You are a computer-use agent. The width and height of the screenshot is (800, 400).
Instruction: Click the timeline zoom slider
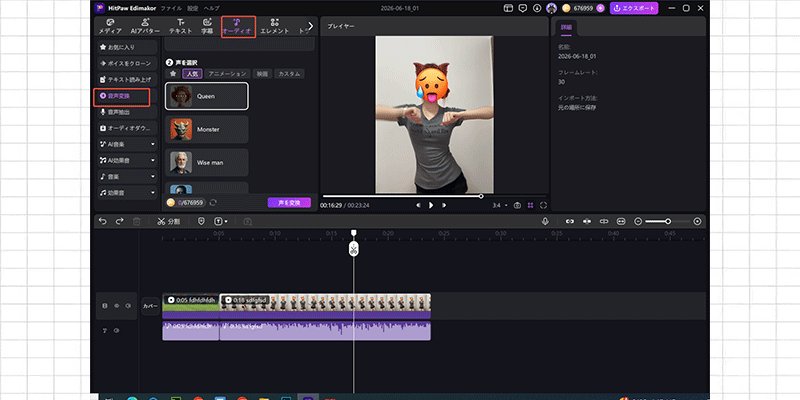[x=667, y=221]
